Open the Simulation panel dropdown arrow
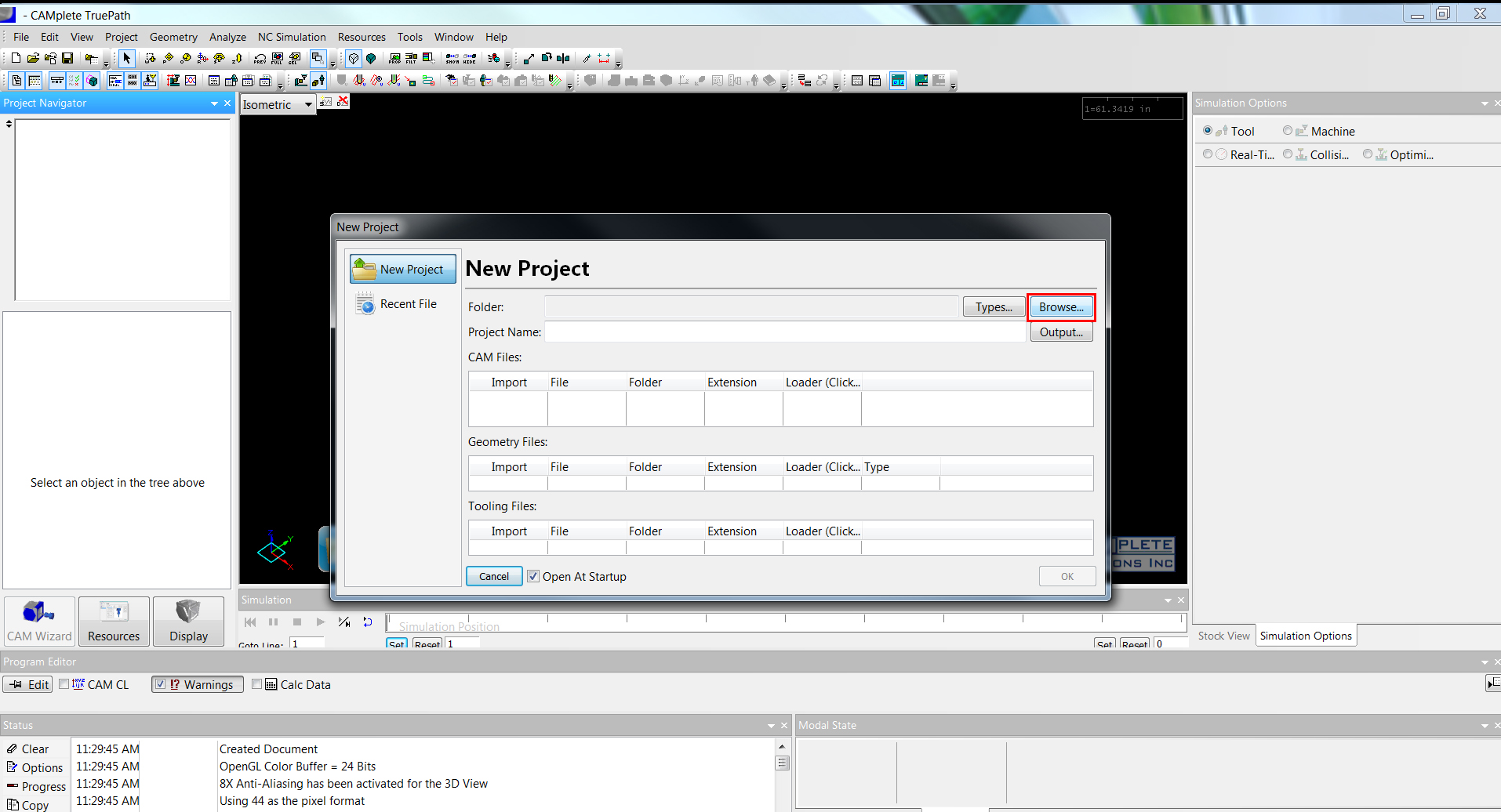 click(x=1168, y=600)
